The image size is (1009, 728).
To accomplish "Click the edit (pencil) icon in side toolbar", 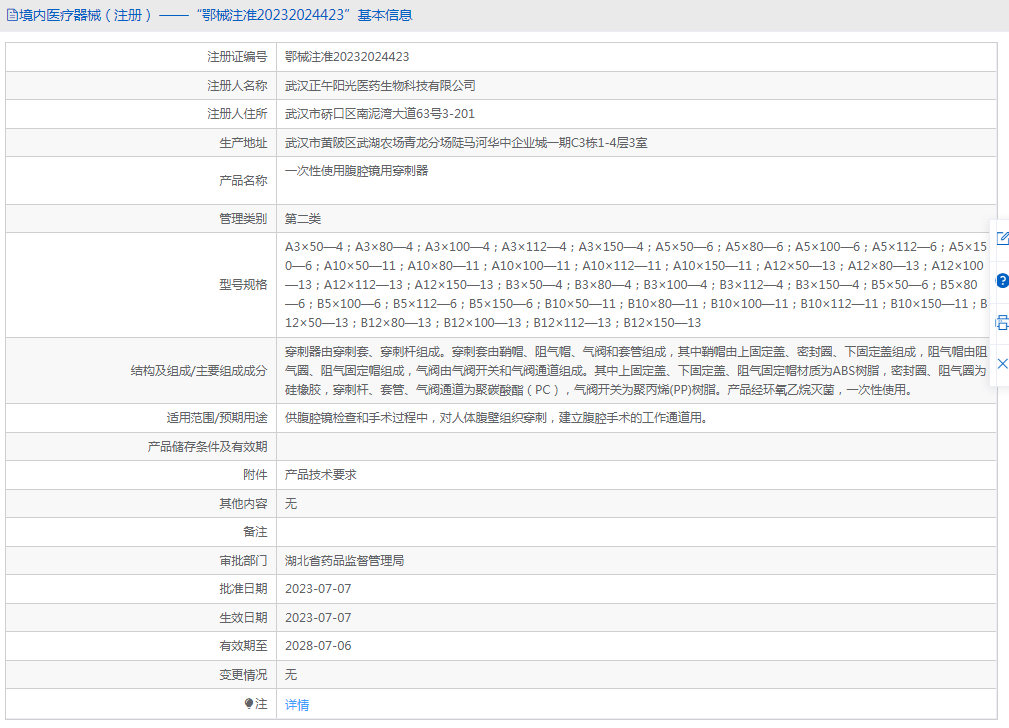I will click(1002, 238).
